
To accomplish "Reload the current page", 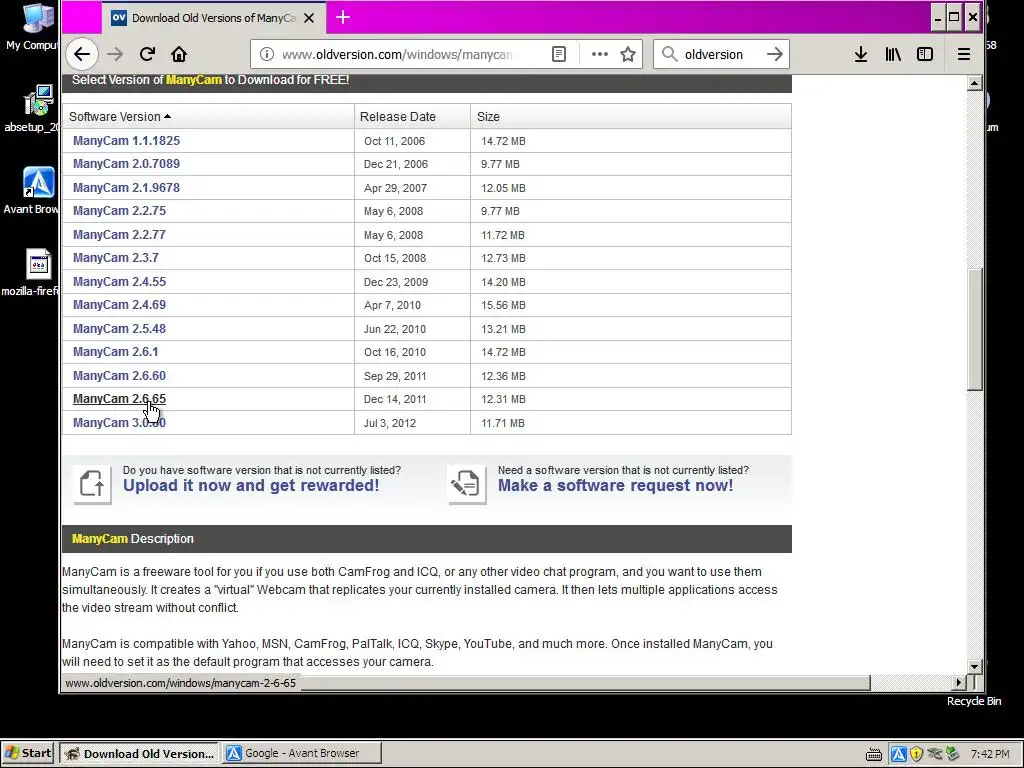I will (147, 54).
